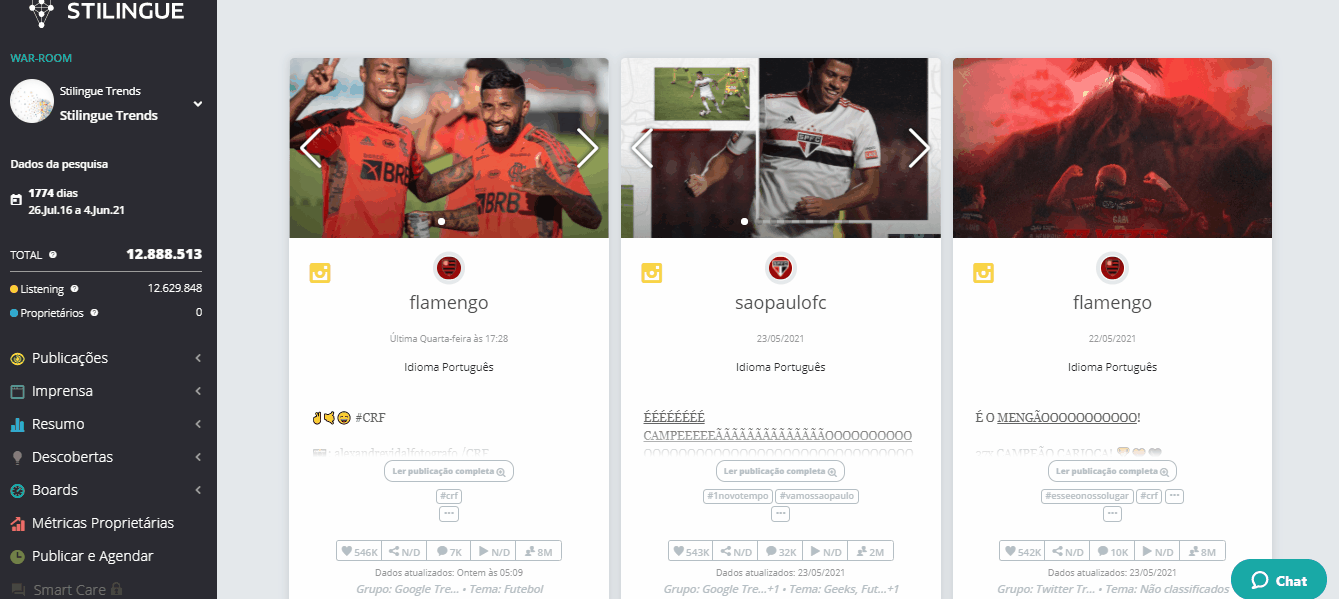Click the calendar icon under Dados da pesquisa

point(16,200)
